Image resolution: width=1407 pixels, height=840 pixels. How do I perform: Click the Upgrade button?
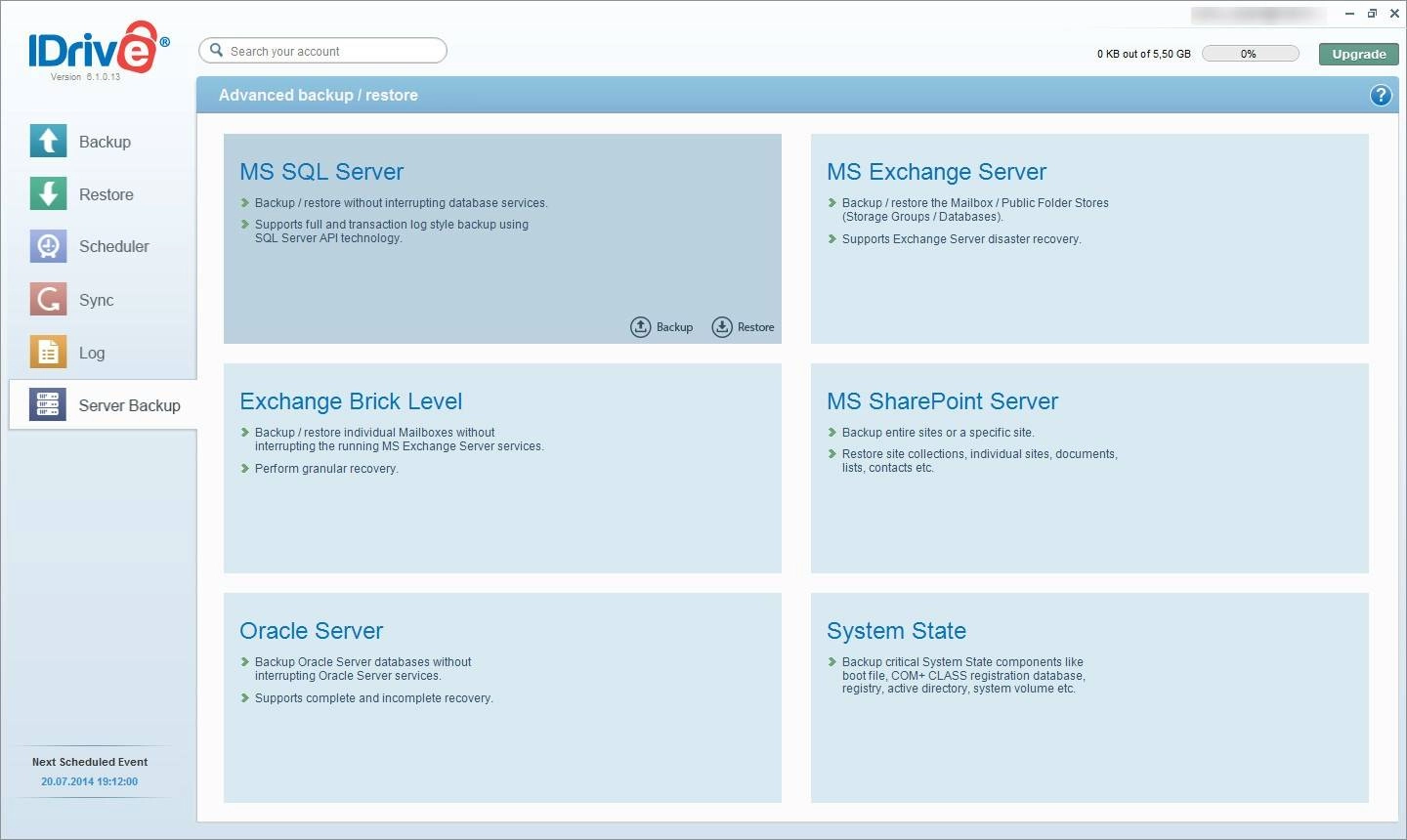point(1359,54)
